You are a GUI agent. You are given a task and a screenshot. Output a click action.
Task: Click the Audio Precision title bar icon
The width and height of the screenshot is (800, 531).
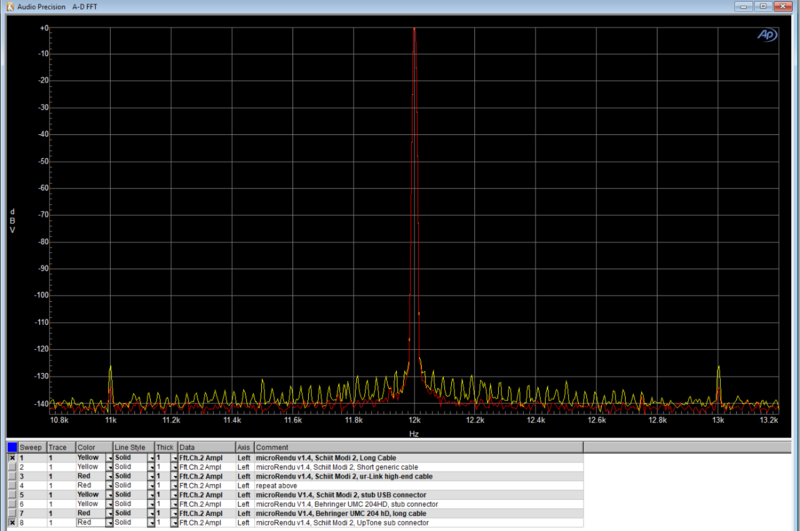(8, 6)
